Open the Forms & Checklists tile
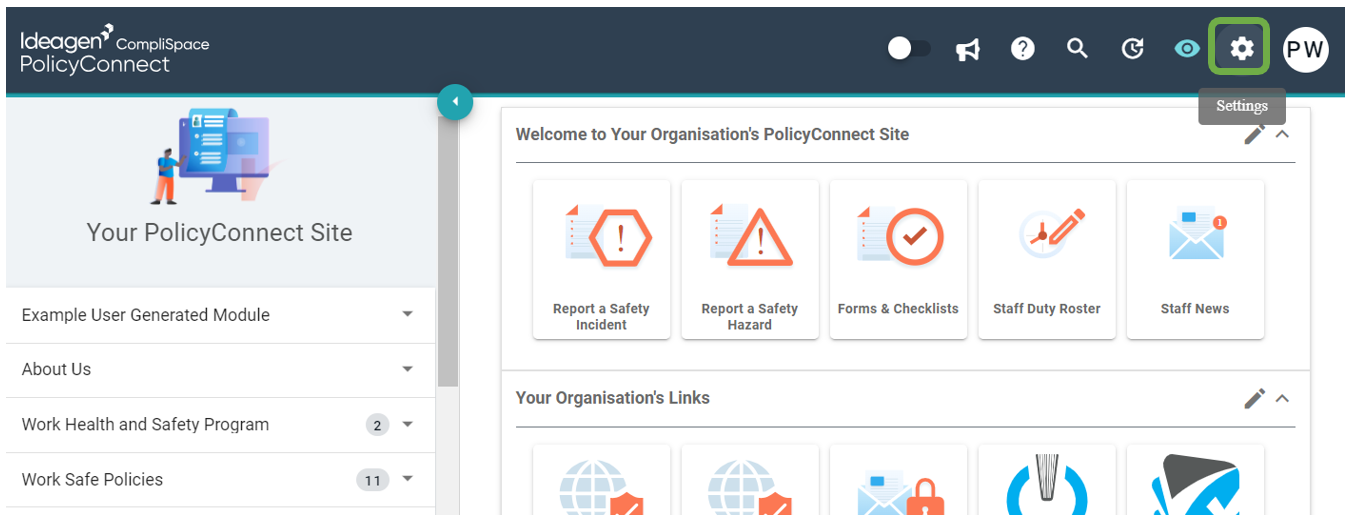1349x530 pixels. coord(898,260)
